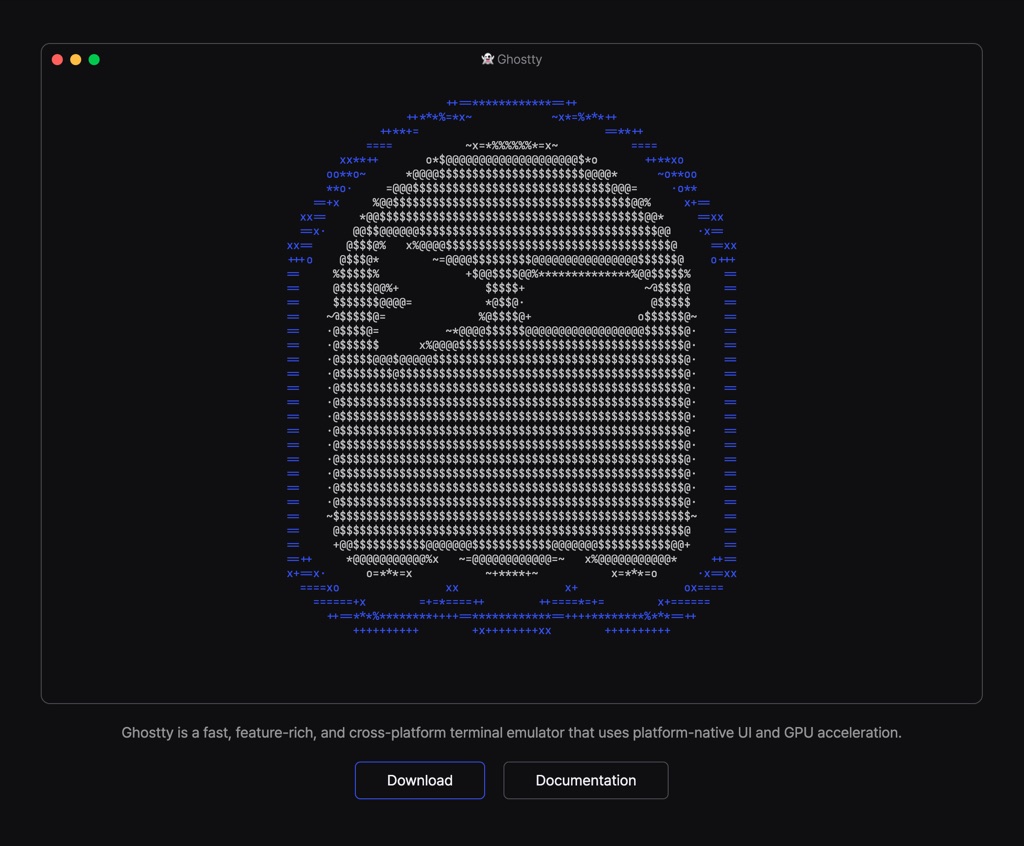Click the right blue equals-sign column
The image size is (1024, 846).
(730, 410)
